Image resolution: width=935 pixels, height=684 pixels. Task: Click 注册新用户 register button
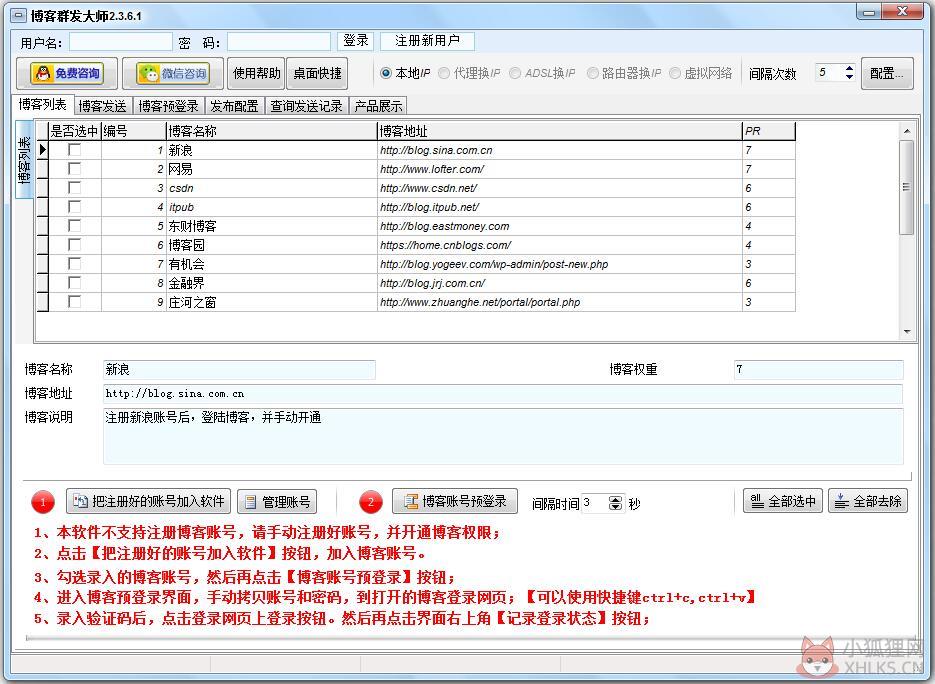[x=427, y=41]
